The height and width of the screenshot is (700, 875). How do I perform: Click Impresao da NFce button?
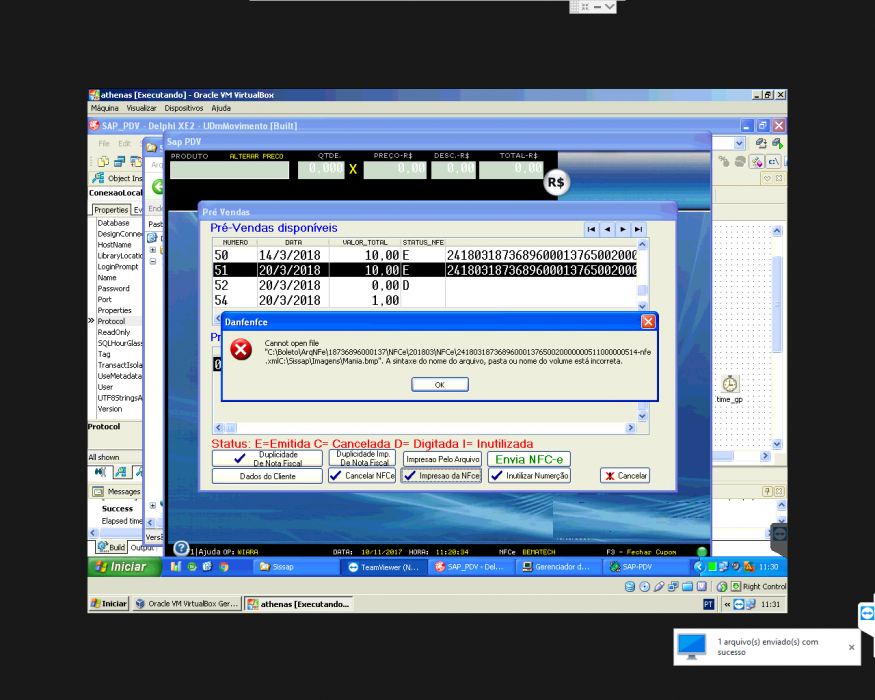[x=441, y=476]
